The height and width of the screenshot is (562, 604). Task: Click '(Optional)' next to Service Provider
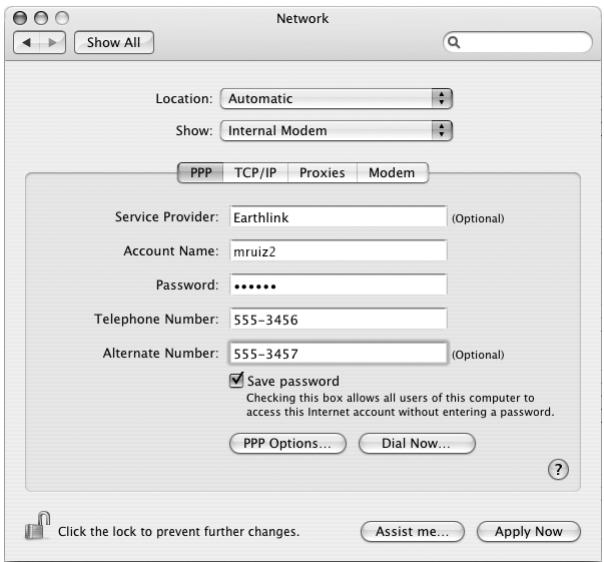pyautogui.click(x=478, y=218)
